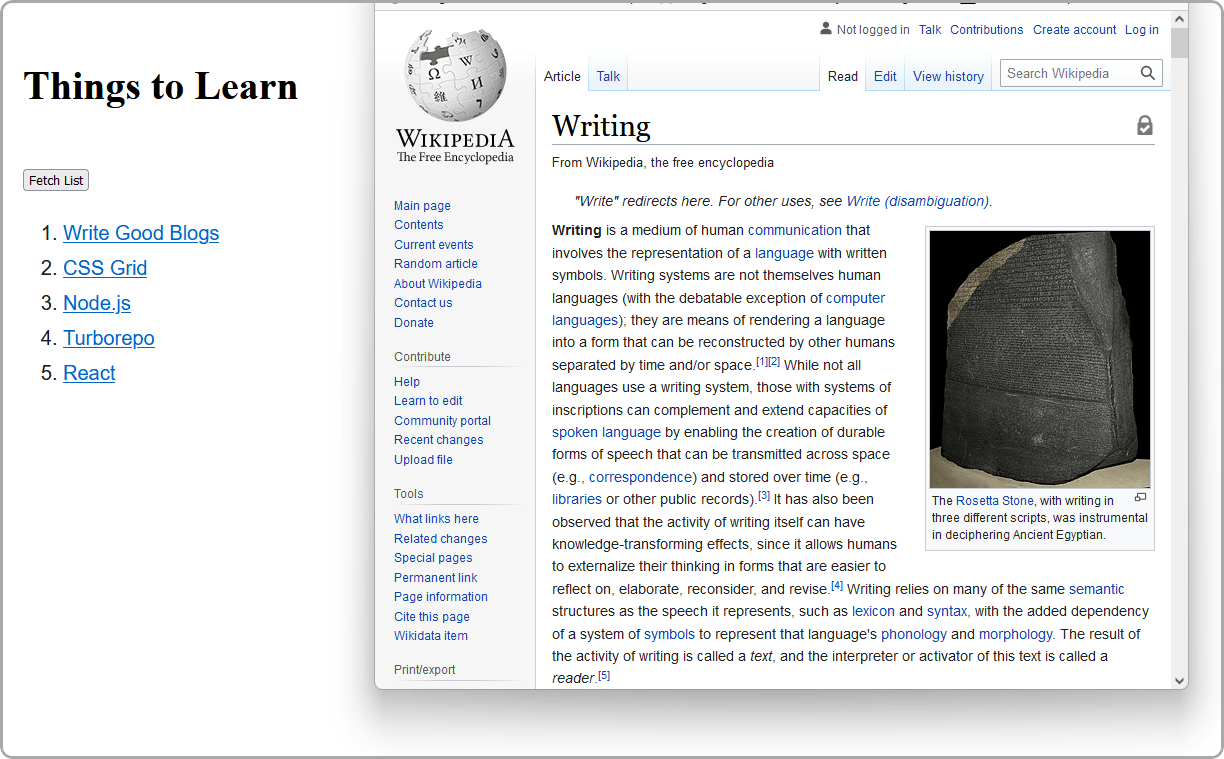Click the padlock protection icon

1145,126
